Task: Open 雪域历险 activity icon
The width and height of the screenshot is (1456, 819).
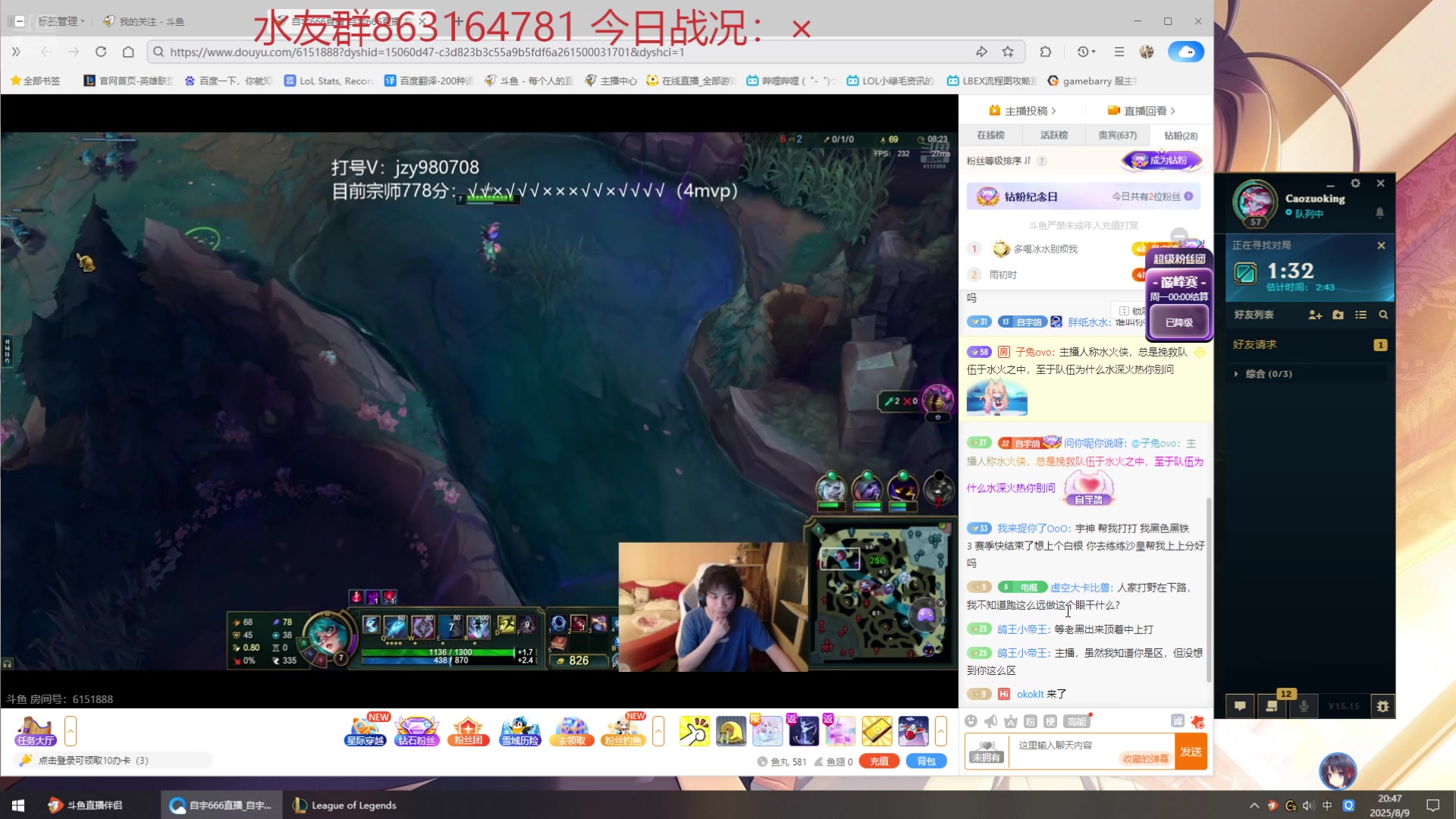Action: click(x=520, y=731)
